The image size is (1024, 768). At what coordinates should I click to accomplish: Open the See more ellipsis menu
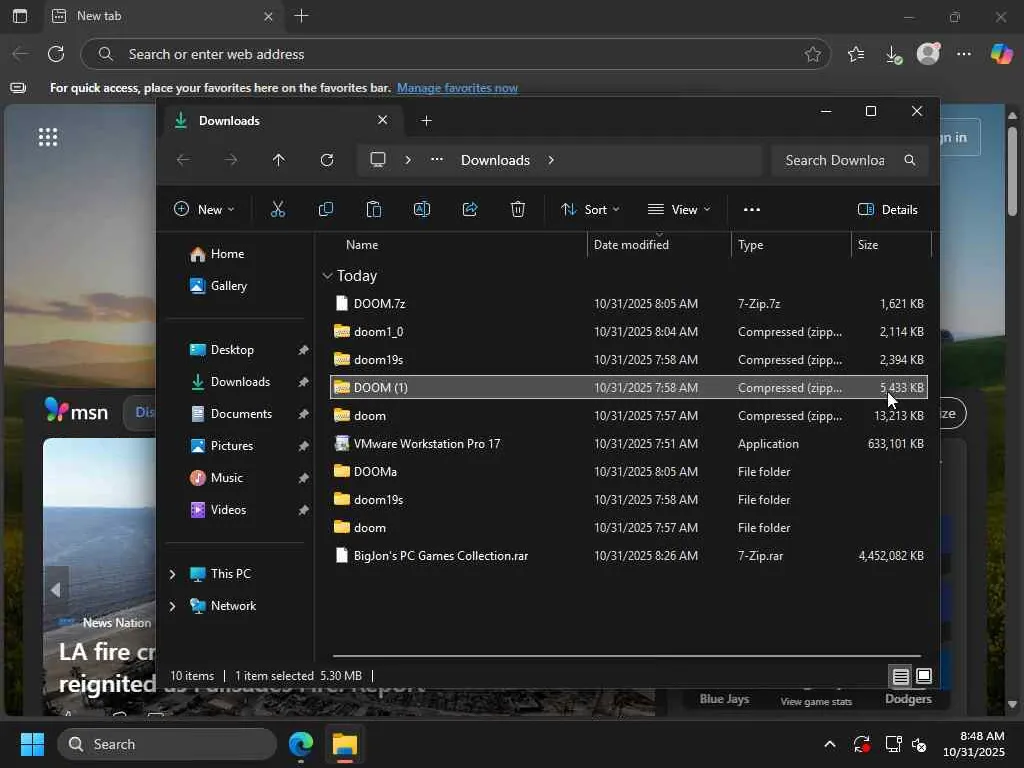pyautogui.click(x=752, y=209)
